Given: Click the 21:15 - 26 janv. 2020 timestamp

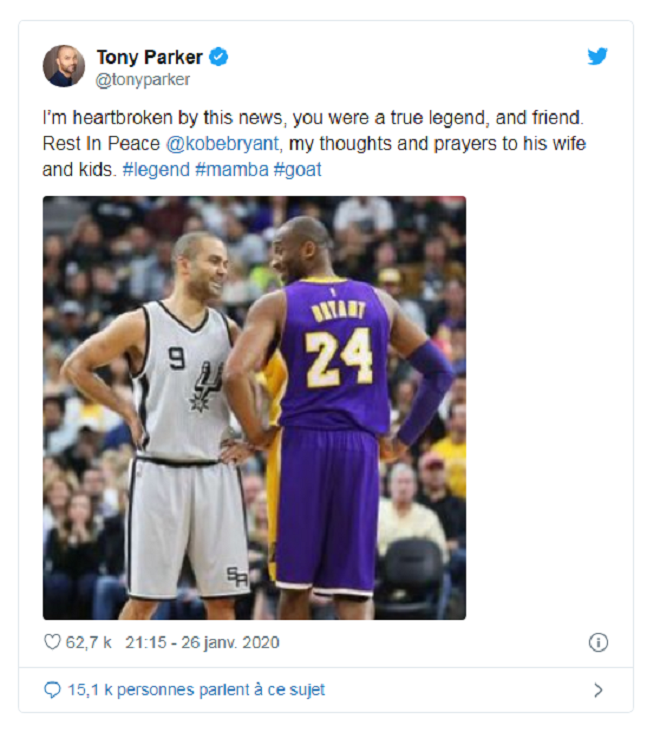Looking at the screenshot, I should tap(202, 642).
